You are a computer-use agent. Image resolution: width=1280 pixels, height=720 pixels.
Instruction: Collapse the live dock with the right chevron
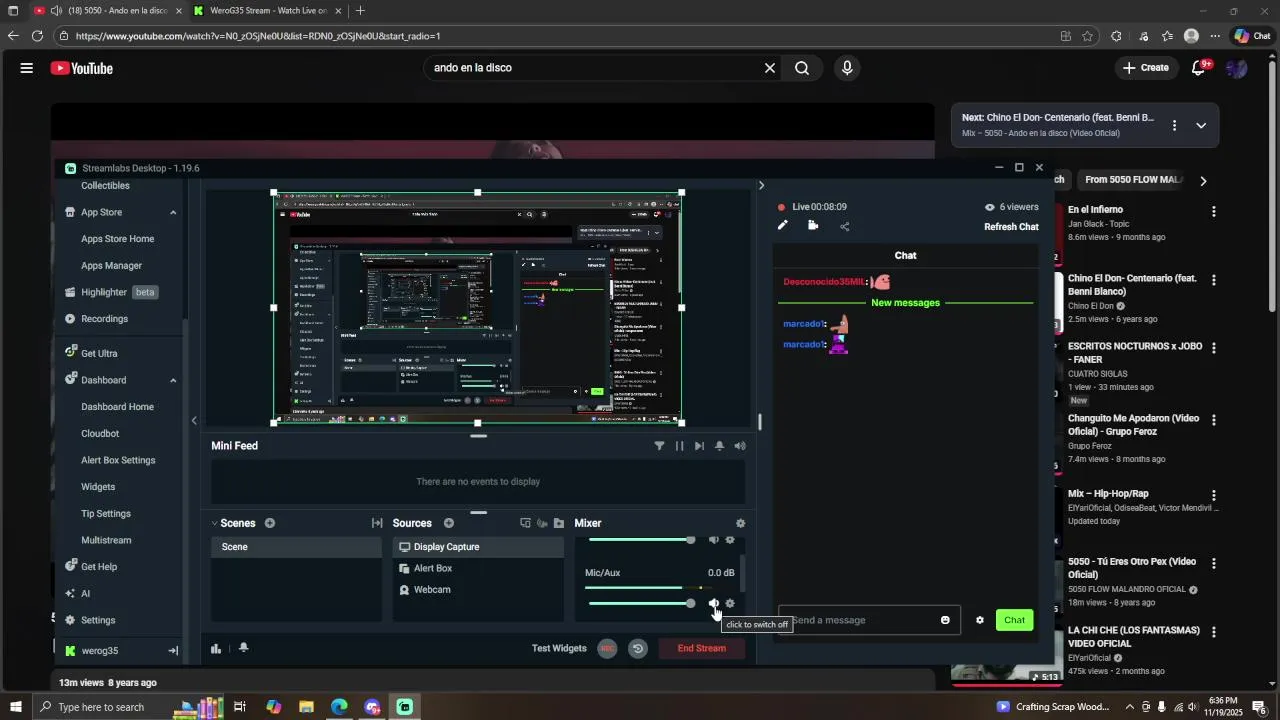762,185
